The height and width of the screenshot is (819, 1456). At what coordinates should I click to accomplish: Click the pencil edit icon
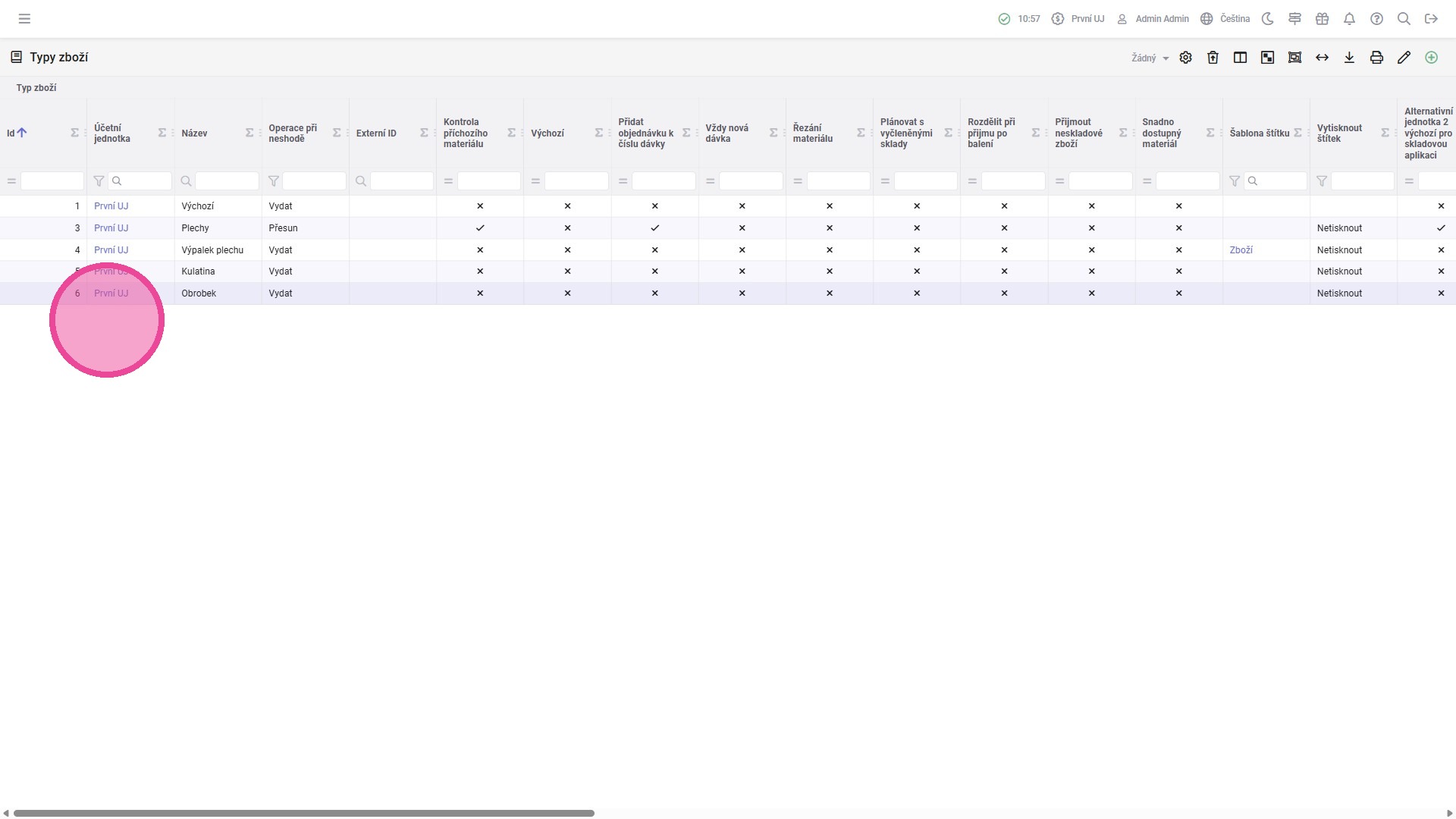tap(1404, 58)
